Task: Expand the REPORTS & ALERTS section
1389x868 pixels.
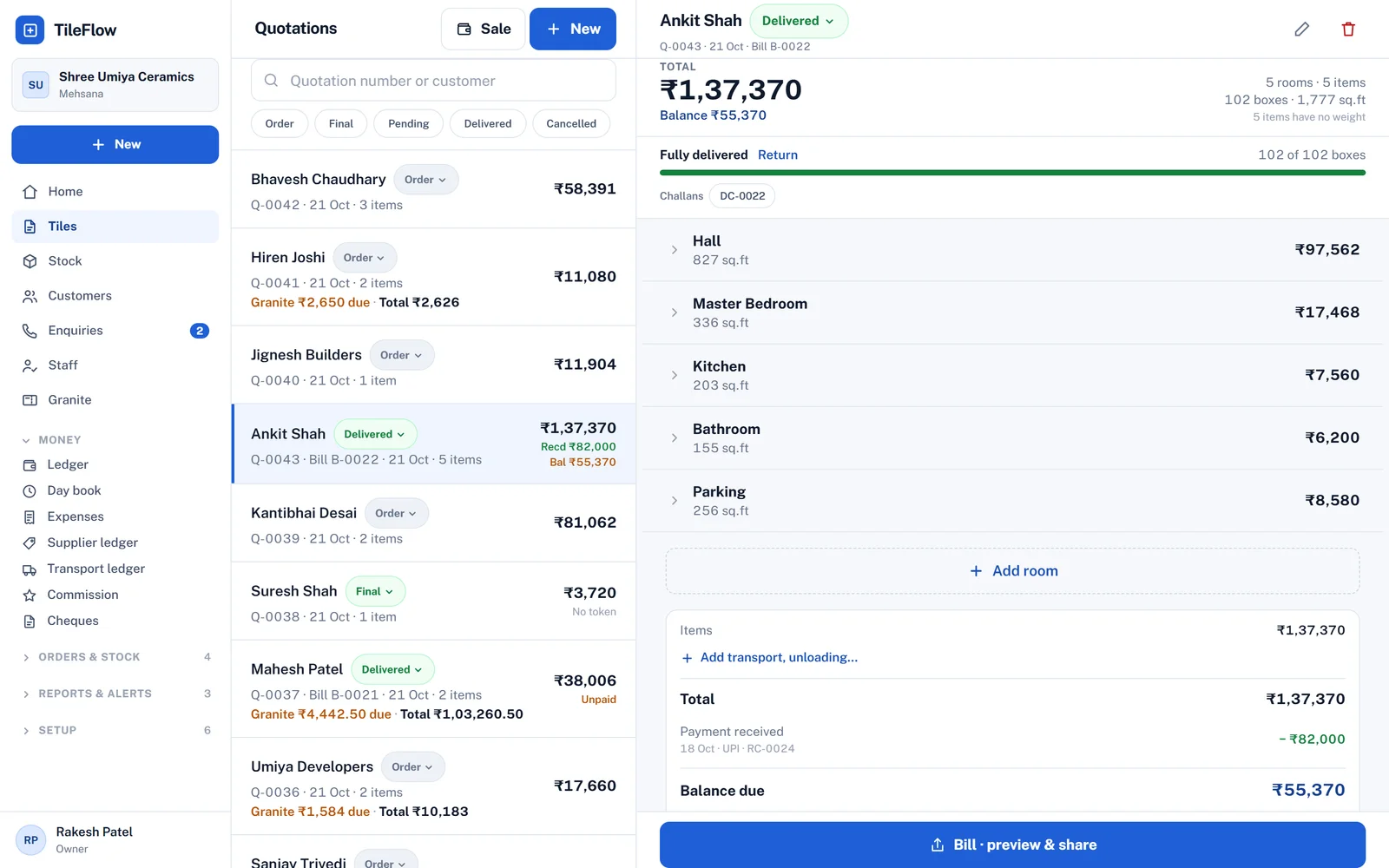Action: pyautogui.click(x=115, y=694)
